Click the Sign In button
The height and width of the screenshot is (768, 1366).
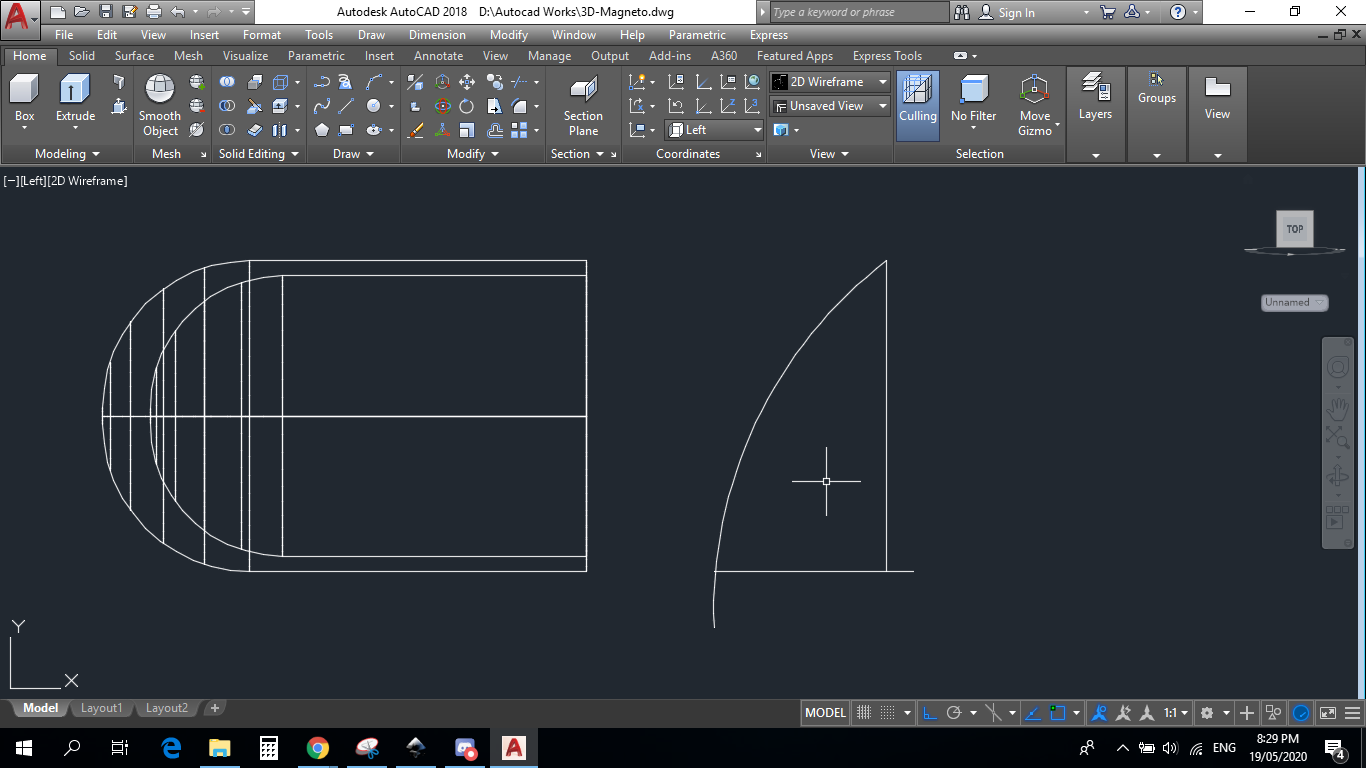point(1007,12)
